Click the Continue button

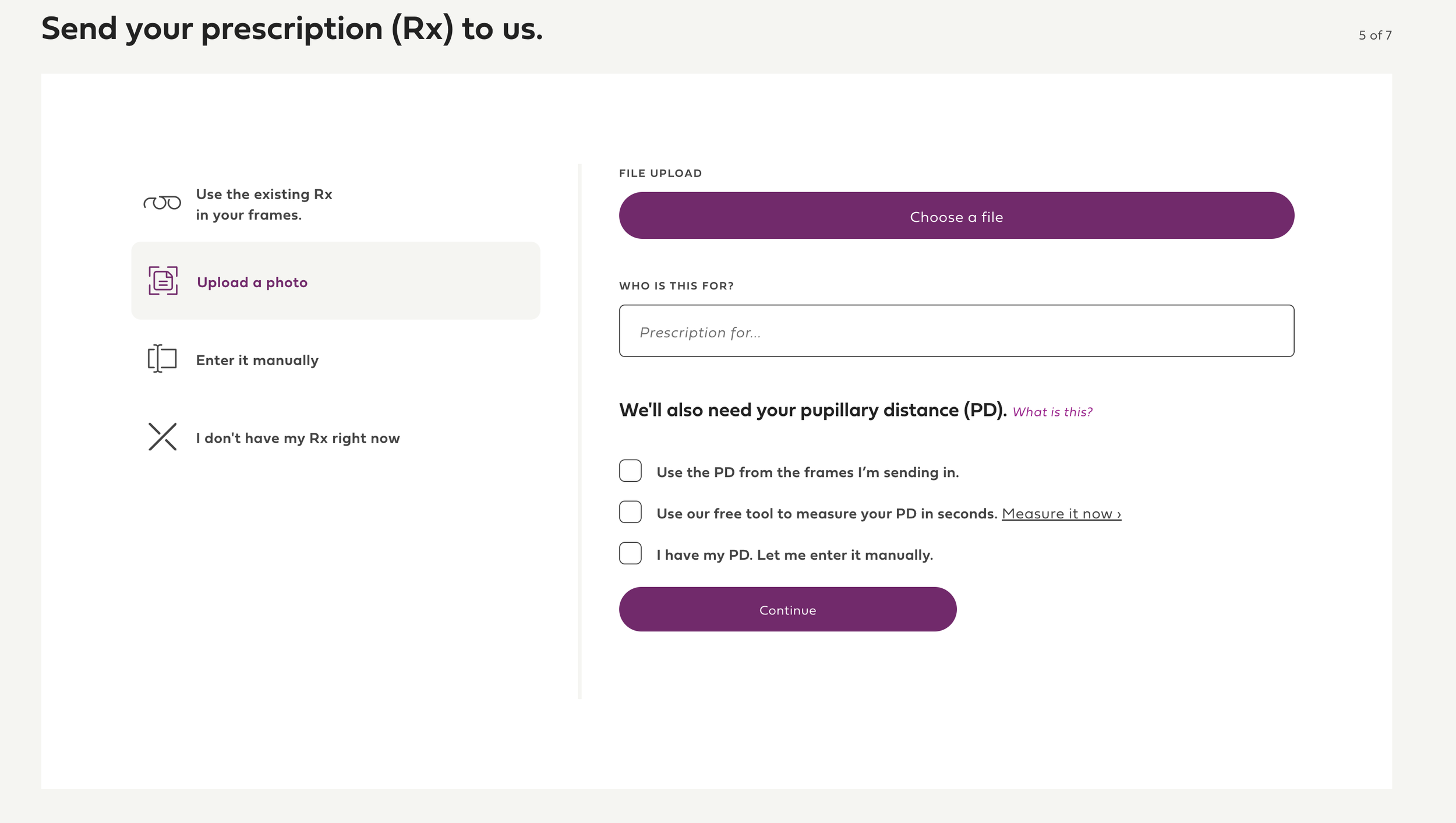pos(787,609)
